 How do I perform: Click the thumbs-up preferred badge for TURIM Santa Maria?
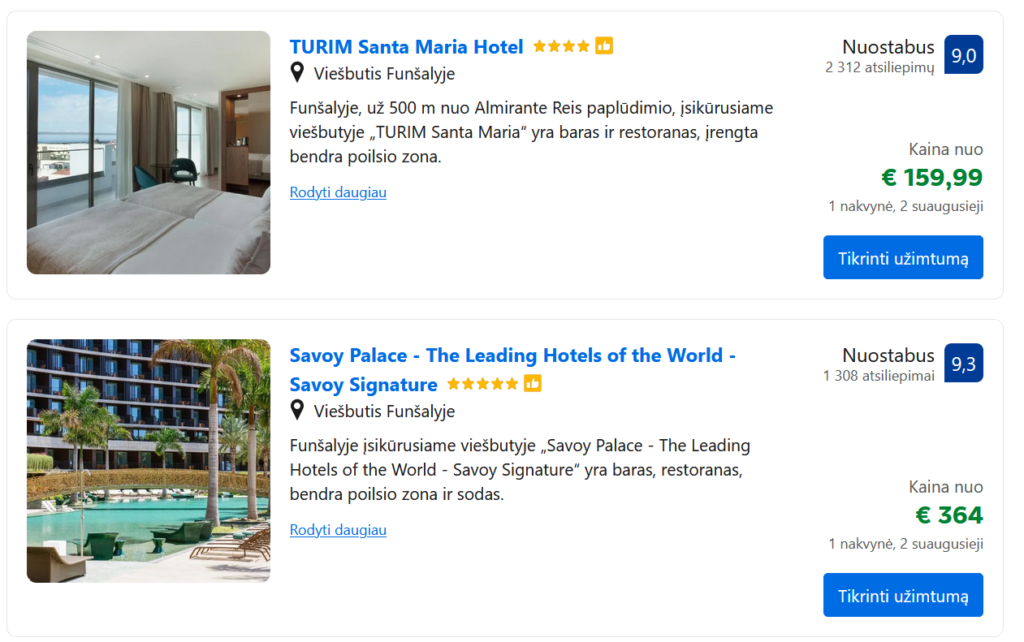tap(604, 46)
